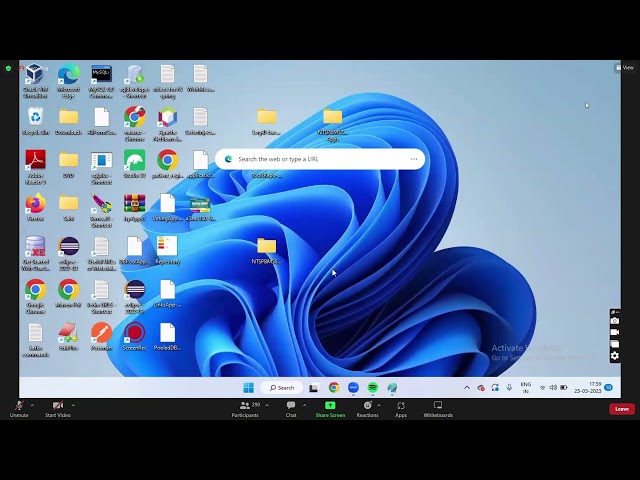
Task: Open the Reactions menu
Action: click(x=367, y=407)
